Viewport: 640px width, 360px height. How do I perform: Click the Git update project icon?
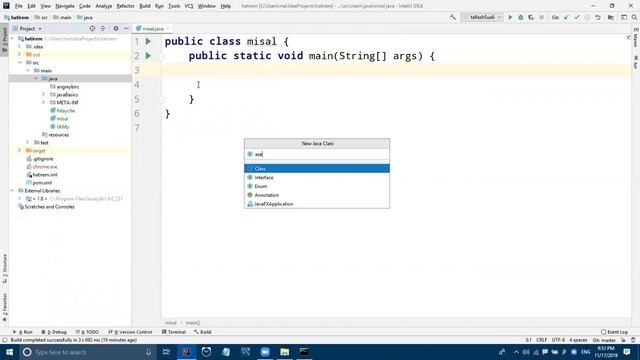click(x=566, y=18)
